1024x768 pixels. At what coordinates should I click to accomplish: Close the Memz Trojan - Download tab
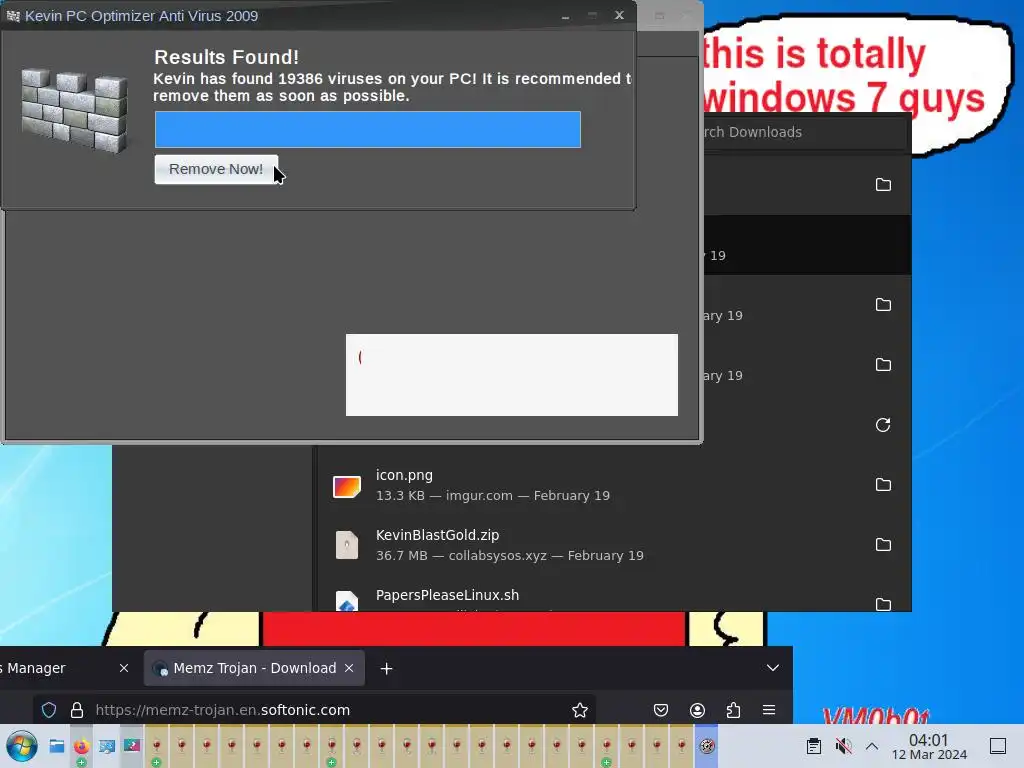point(349,668)
